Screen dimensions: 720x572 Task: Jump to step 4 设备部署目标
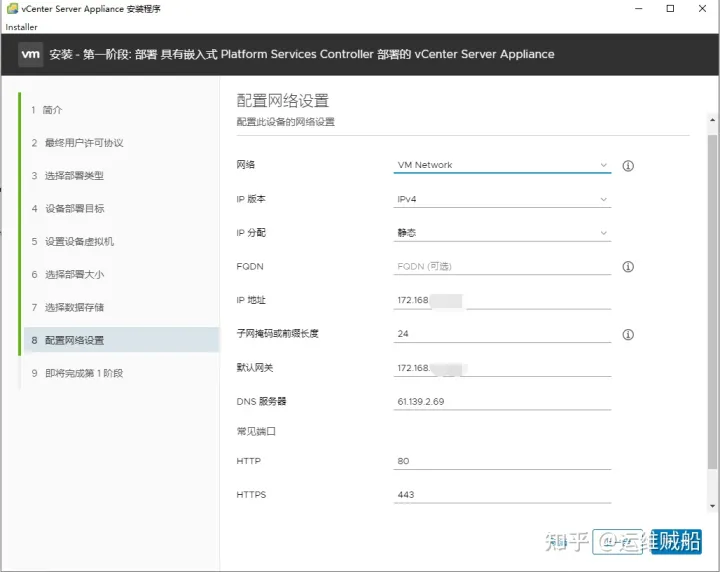pos(73,209)
